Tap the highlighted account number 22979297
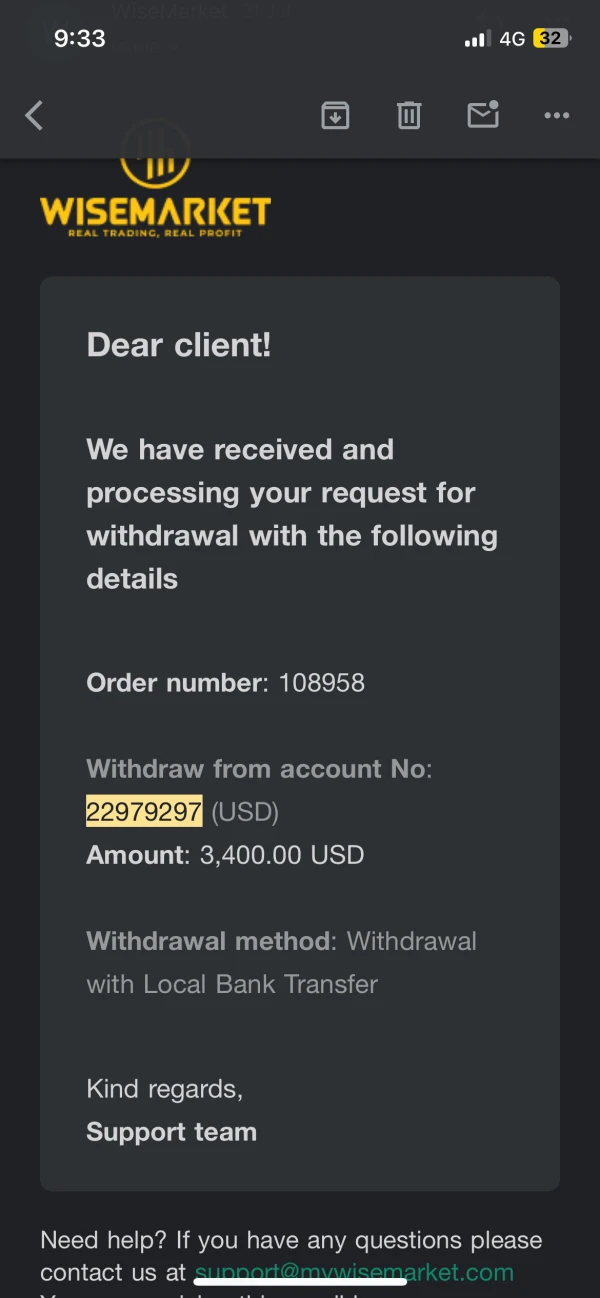Screen dimensions: 600x1298 tap(144, 812)
